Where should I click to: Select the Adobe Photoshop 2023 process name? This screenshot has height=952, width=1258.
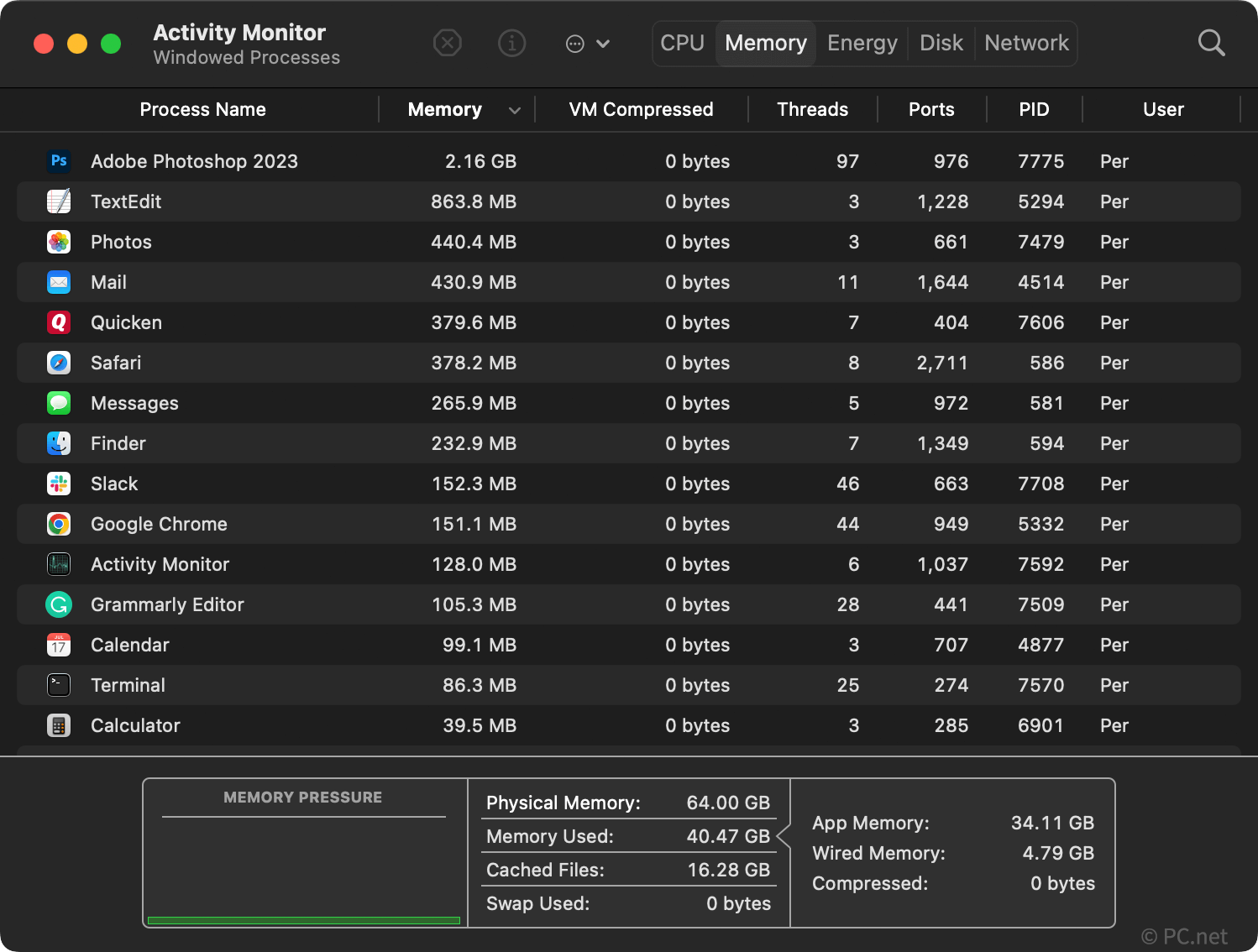click(194, 161)
